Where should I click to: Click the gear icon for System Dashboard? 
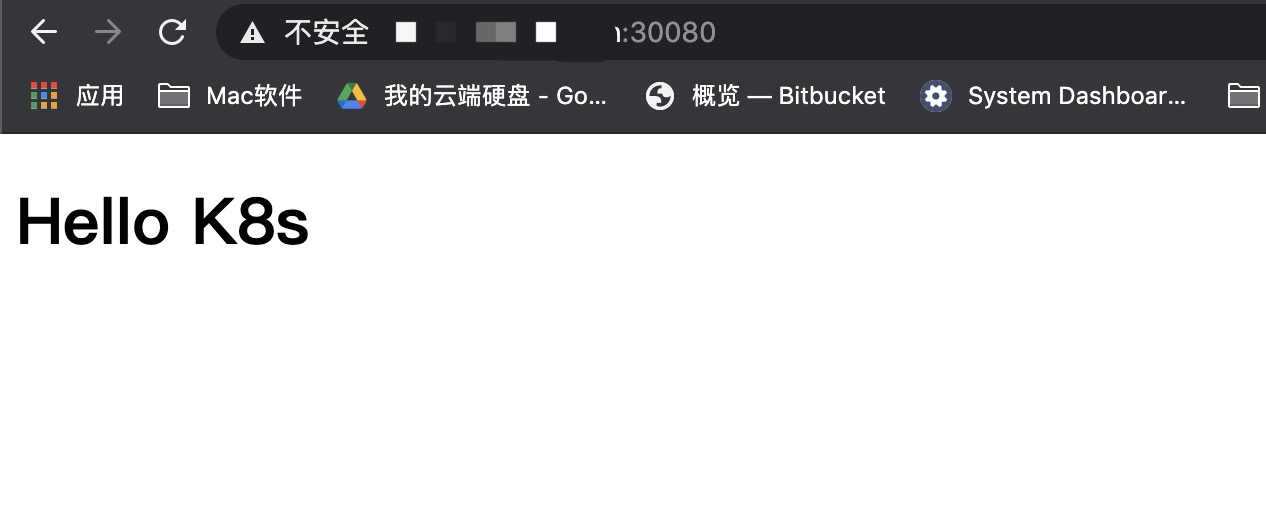click(936, 96)
